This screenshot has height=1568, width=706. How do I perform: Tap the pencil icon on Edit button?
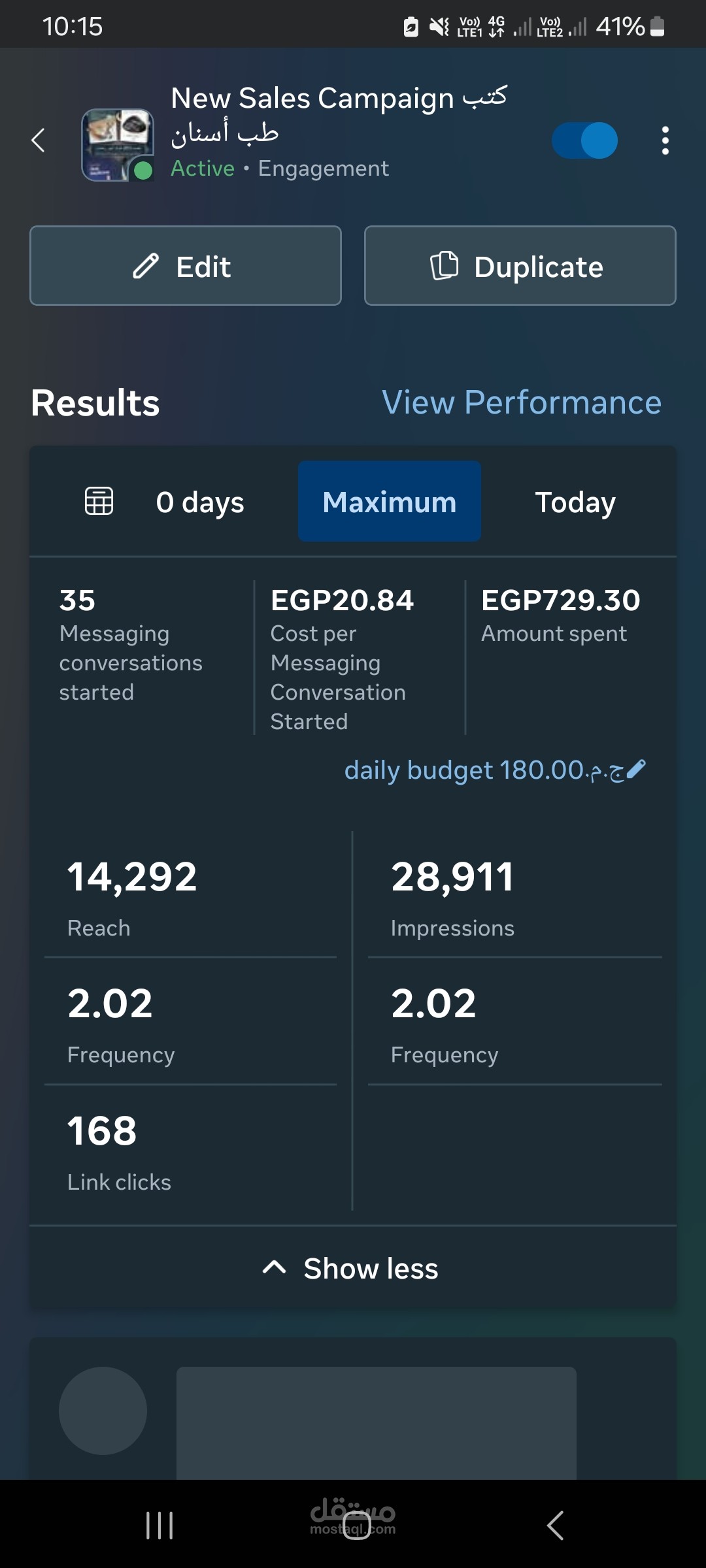pos(146,267)
